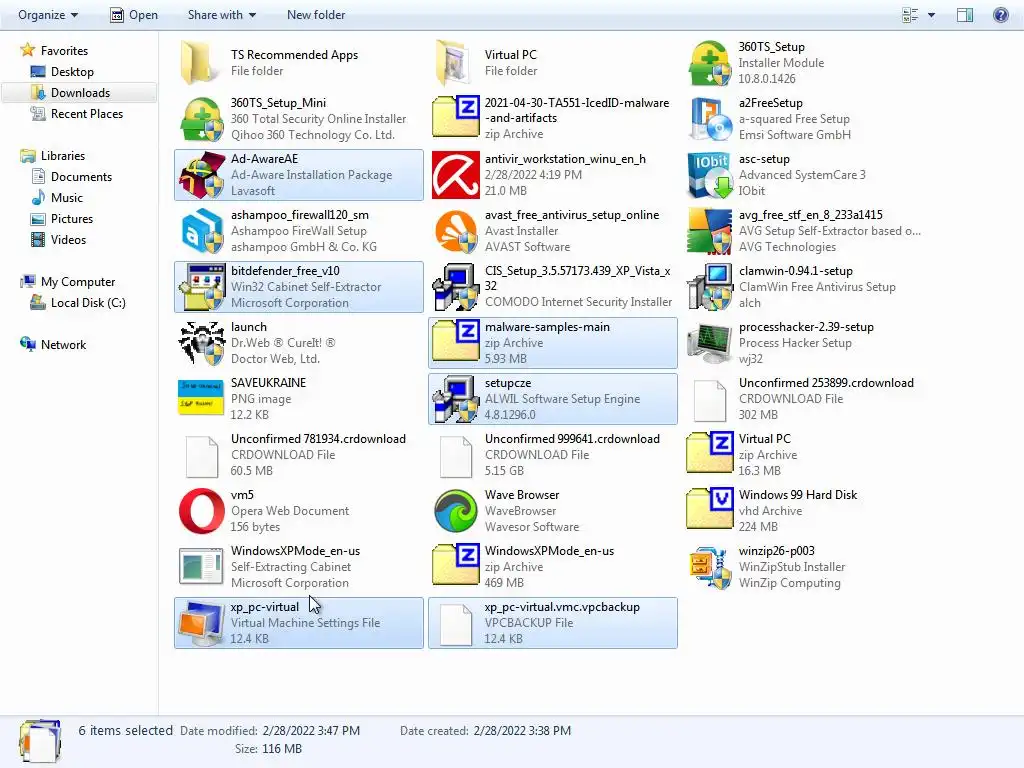Click Date modified value in details pane
Viewport: 1024px width, 768px height.
[311, 730]
